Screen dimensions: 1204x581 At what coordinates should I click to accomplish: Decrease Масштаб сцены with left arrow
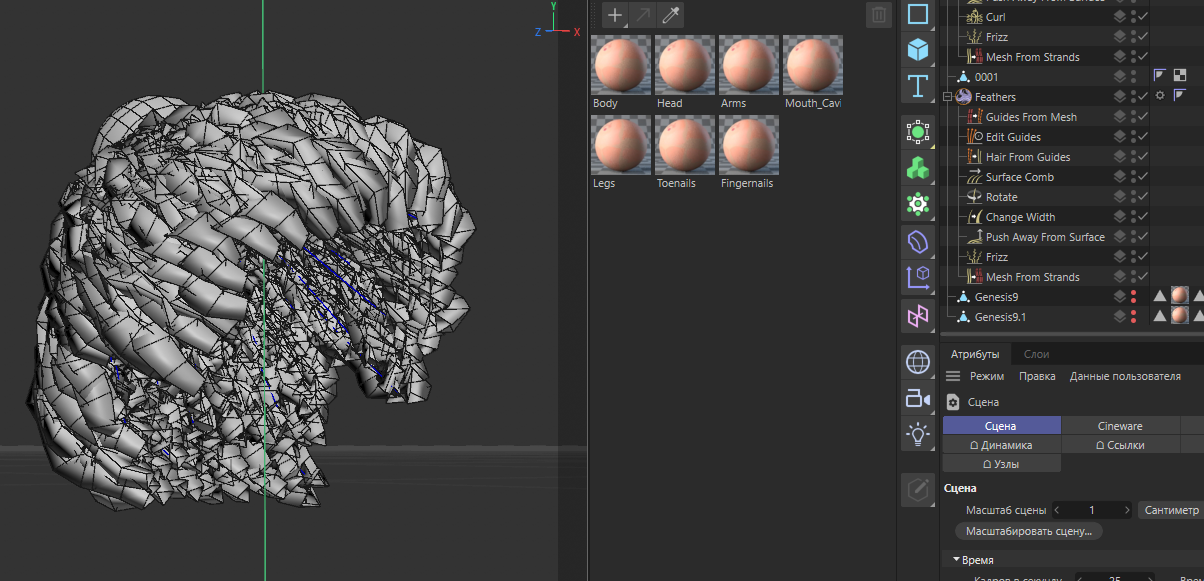[1058, 510]
